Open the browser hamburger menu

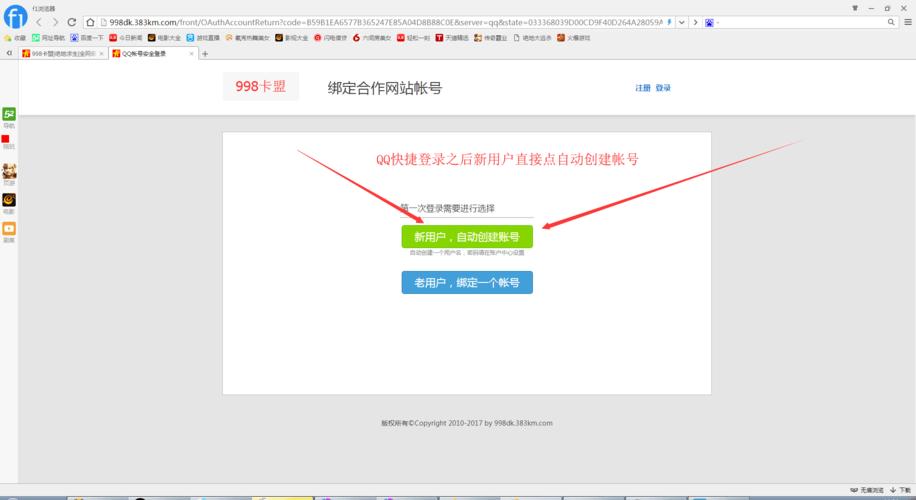coord(908,22)
